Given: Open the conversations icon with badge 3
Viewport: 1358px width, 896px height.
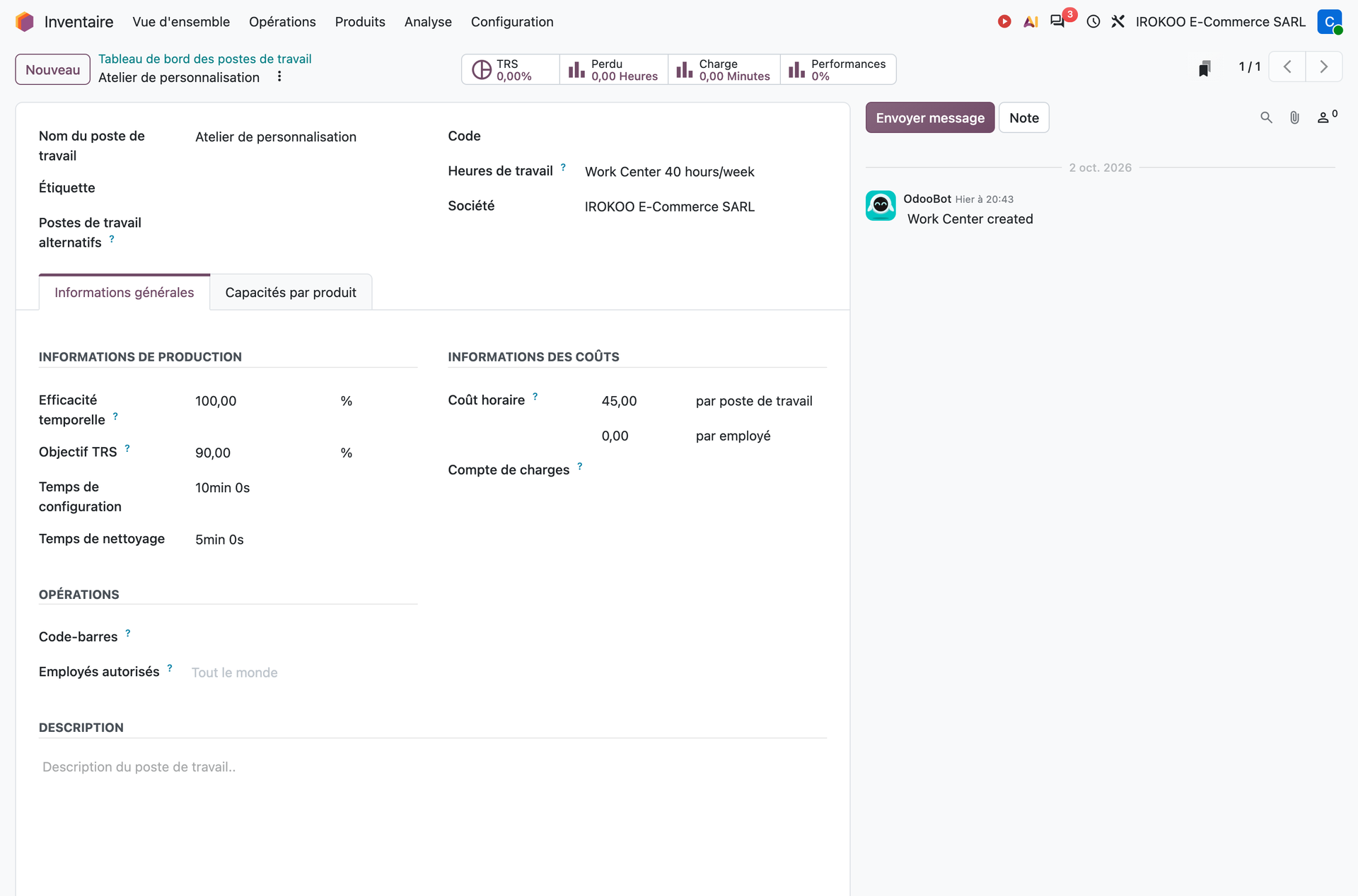Looking at the screenshot, I should (x=1058, y=21).
